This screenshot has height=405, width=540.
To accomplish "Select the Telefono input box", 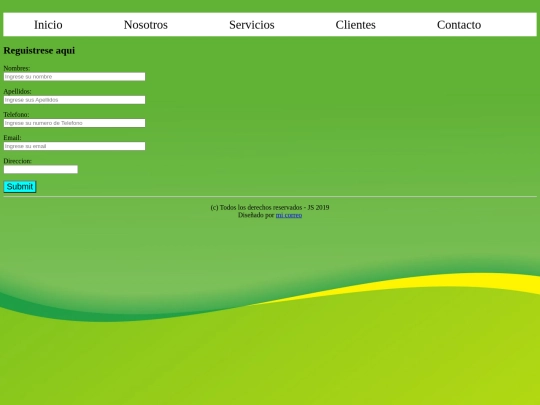I will pyautogui.click(x=74, y=123).
